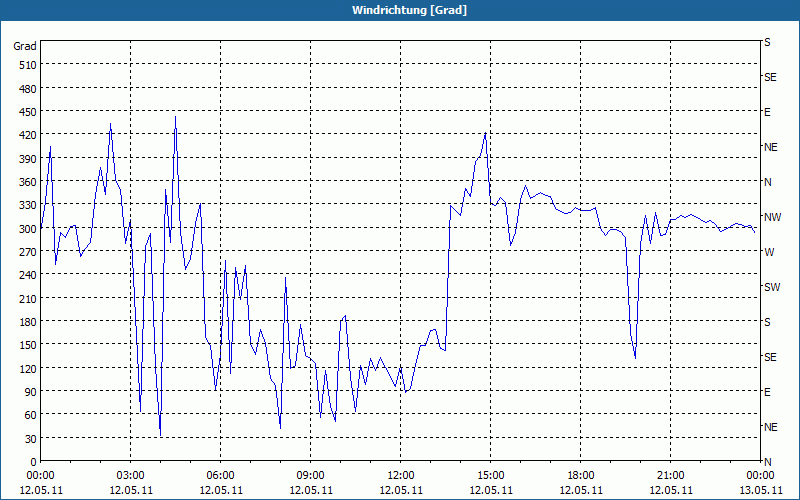Select the 450 y-axis value

[28, 112]
